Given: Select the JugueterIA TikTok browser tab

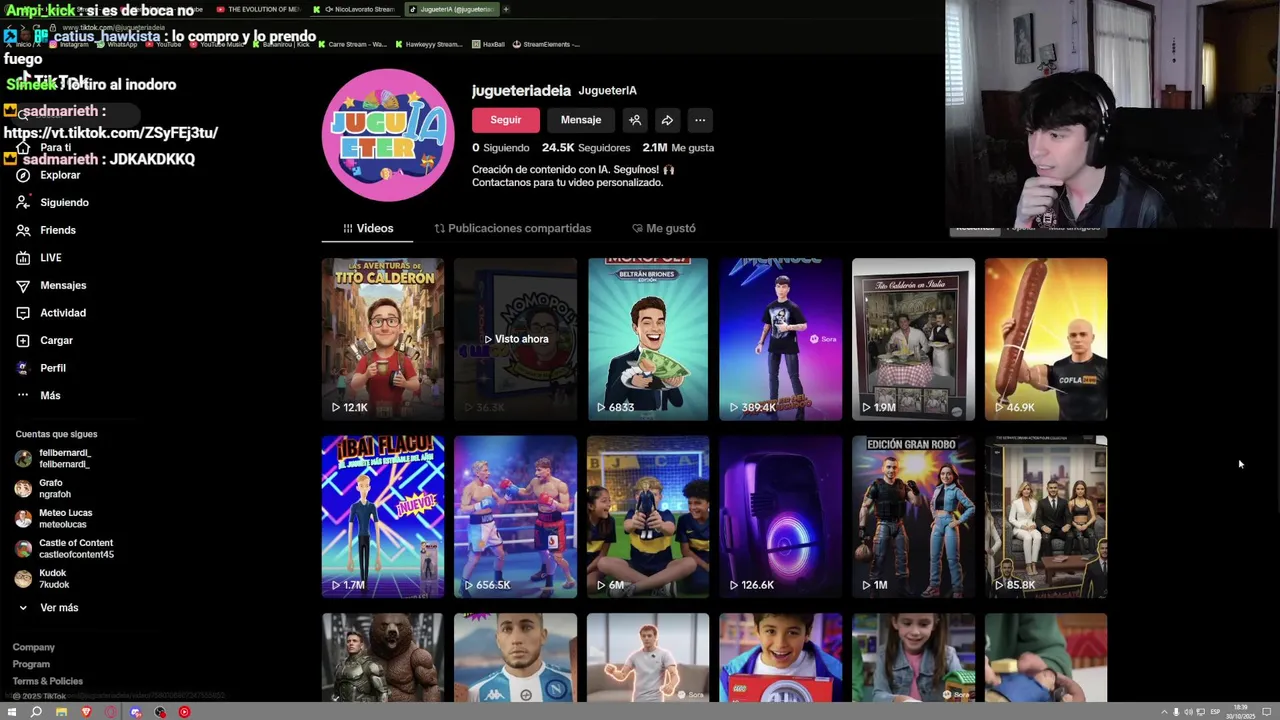Looking at the screenshot, I should click(452, 9).
